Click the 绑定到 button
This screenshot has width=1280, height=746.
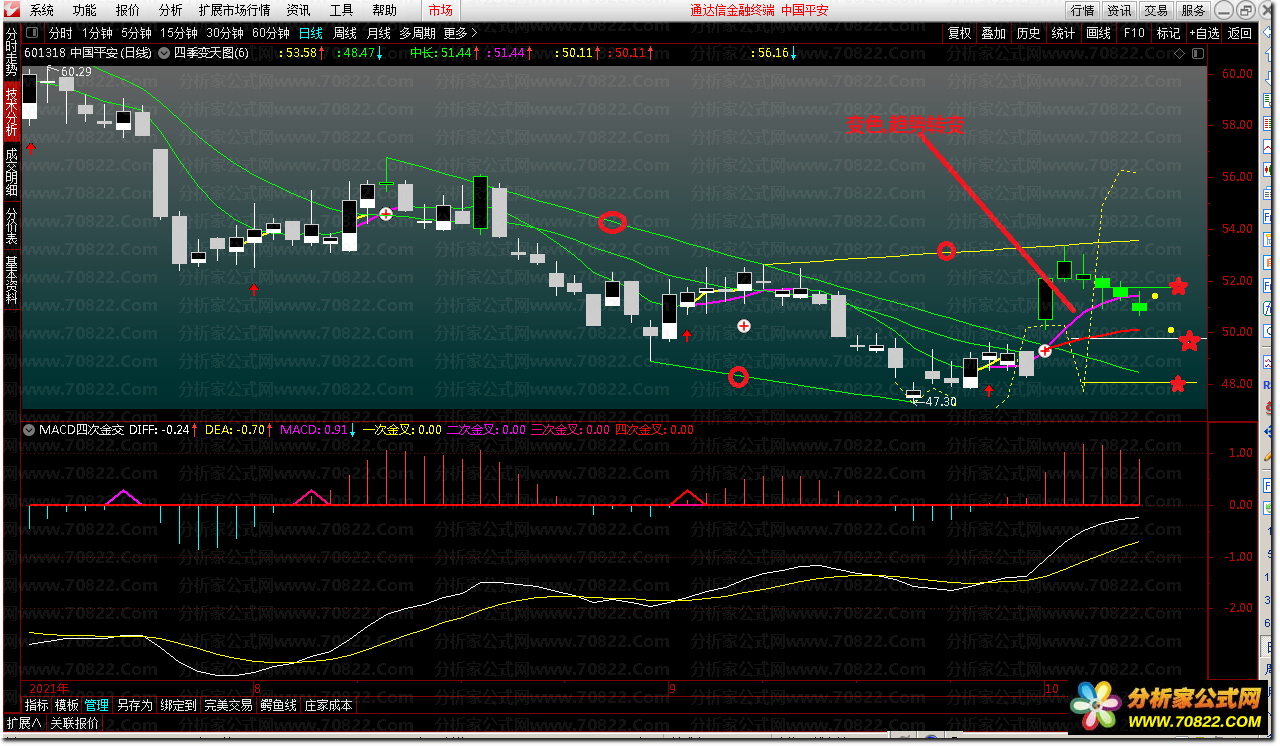(178, 705)
